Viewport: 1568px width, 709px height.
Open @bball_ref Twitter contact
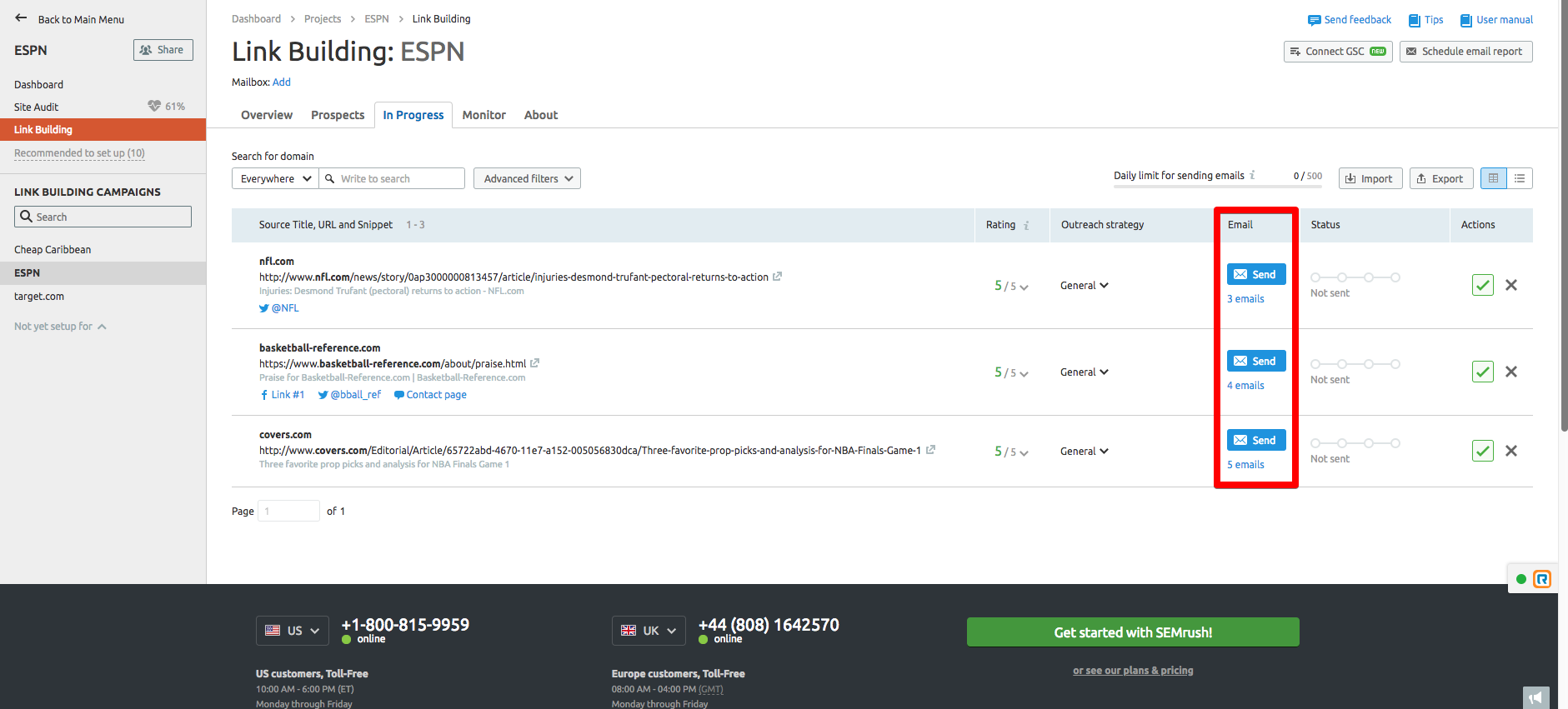[x=349, y=395]
